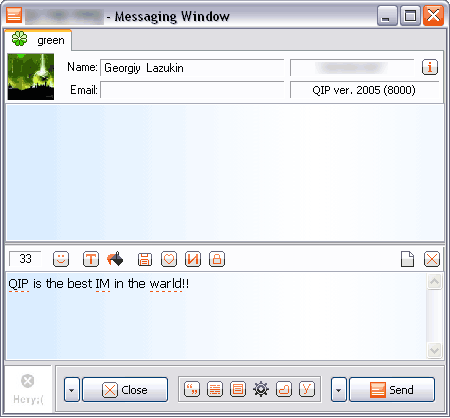The image size is (450, 418).
Task: Toggle the gear settings icon
Action: pos(261,389)
